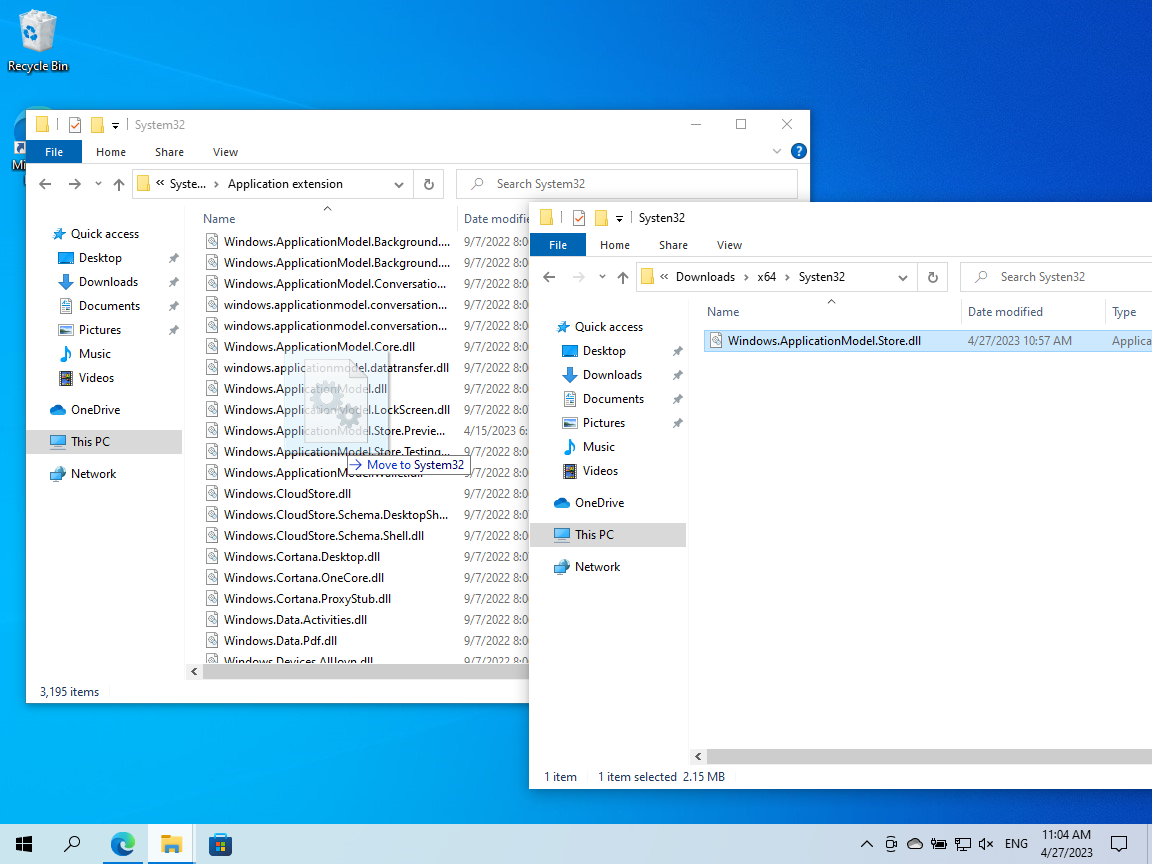Click the muted volume tray icon
This screenshot has height=864, width=1152.
pyautogui.click(x=986, y=844)
